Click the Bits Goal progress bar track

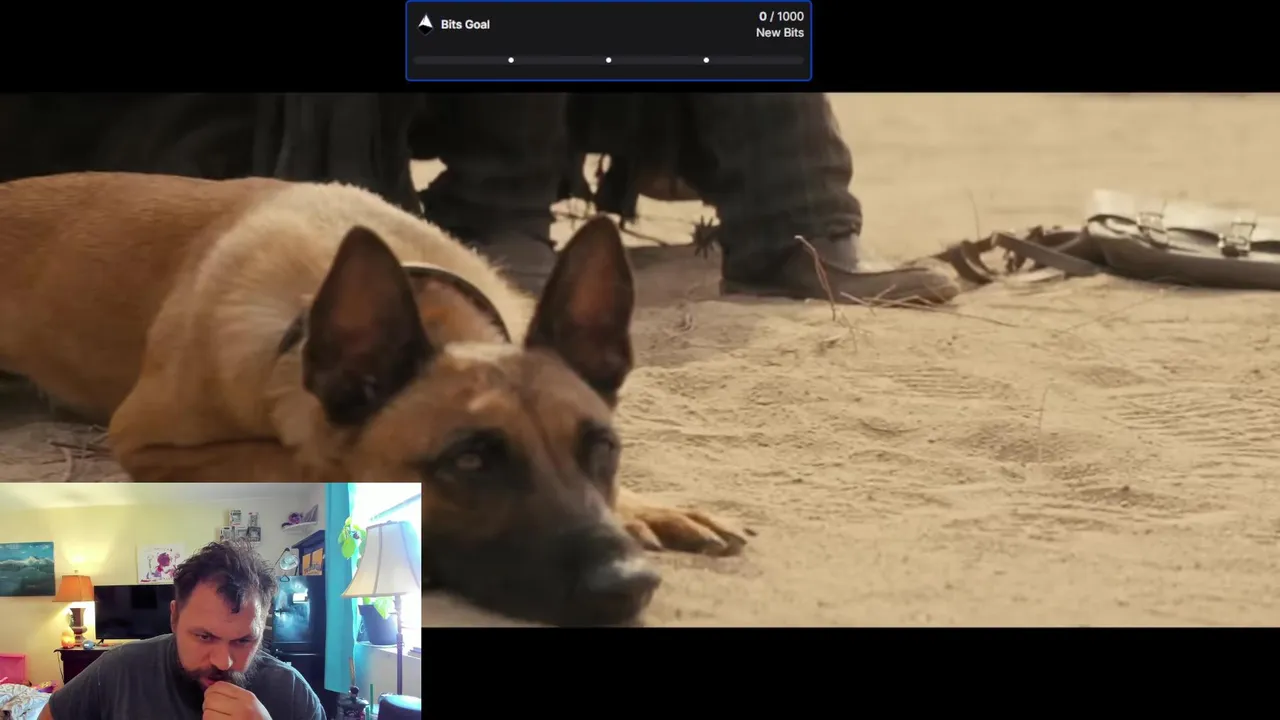click(608, 60)
